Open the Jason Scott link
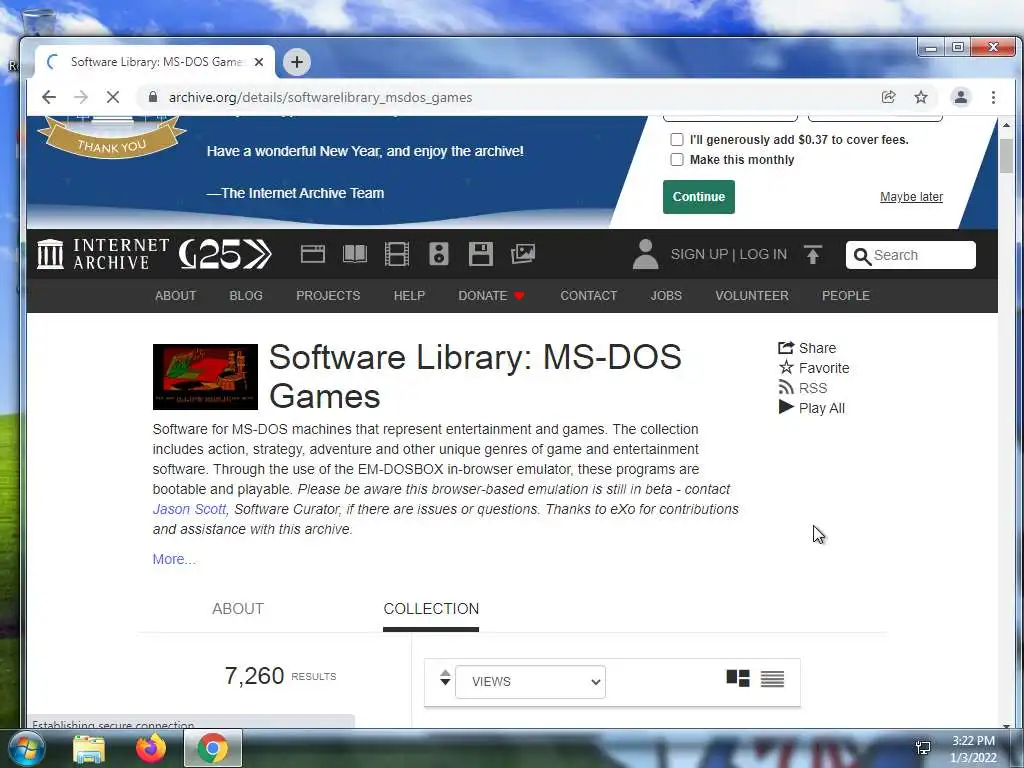The height and width of the screenshot is (768, 1024). (x=189, y=509)
